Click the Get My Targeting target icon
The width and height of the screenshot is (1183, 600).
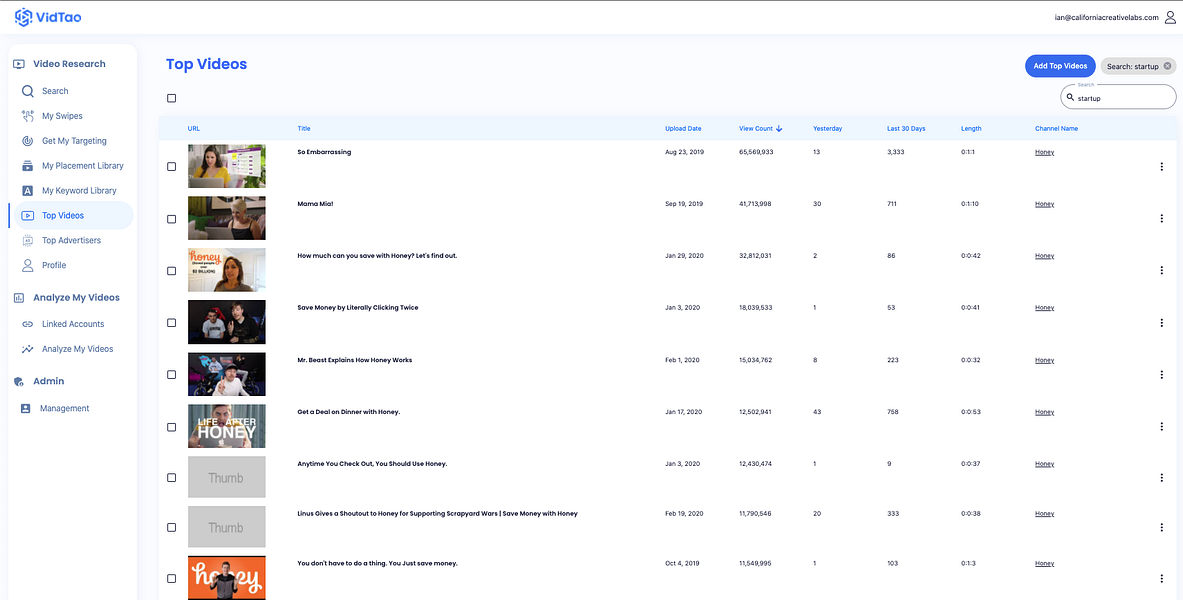pos(28,141)
